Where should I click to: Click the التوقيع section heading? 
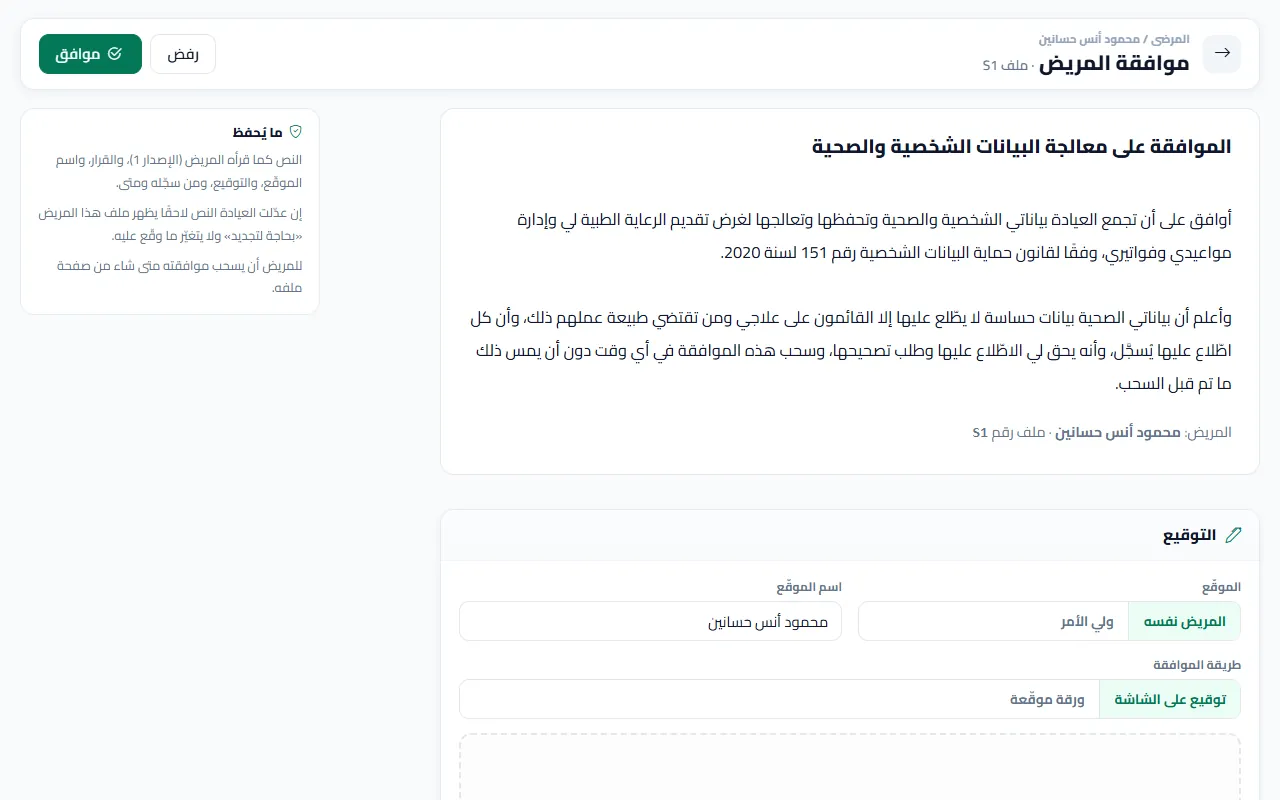[x=1189, y=535]
